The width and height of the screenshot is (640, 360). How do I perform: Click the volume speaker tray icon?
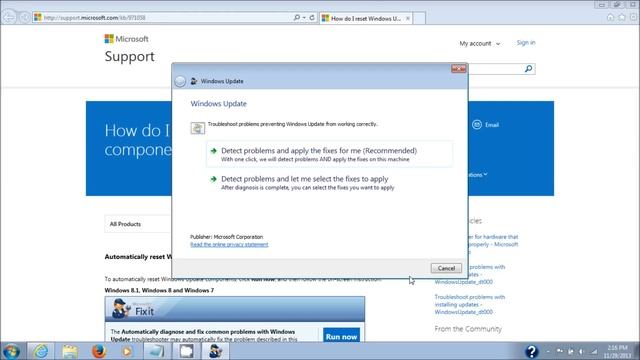coord(582,351)
